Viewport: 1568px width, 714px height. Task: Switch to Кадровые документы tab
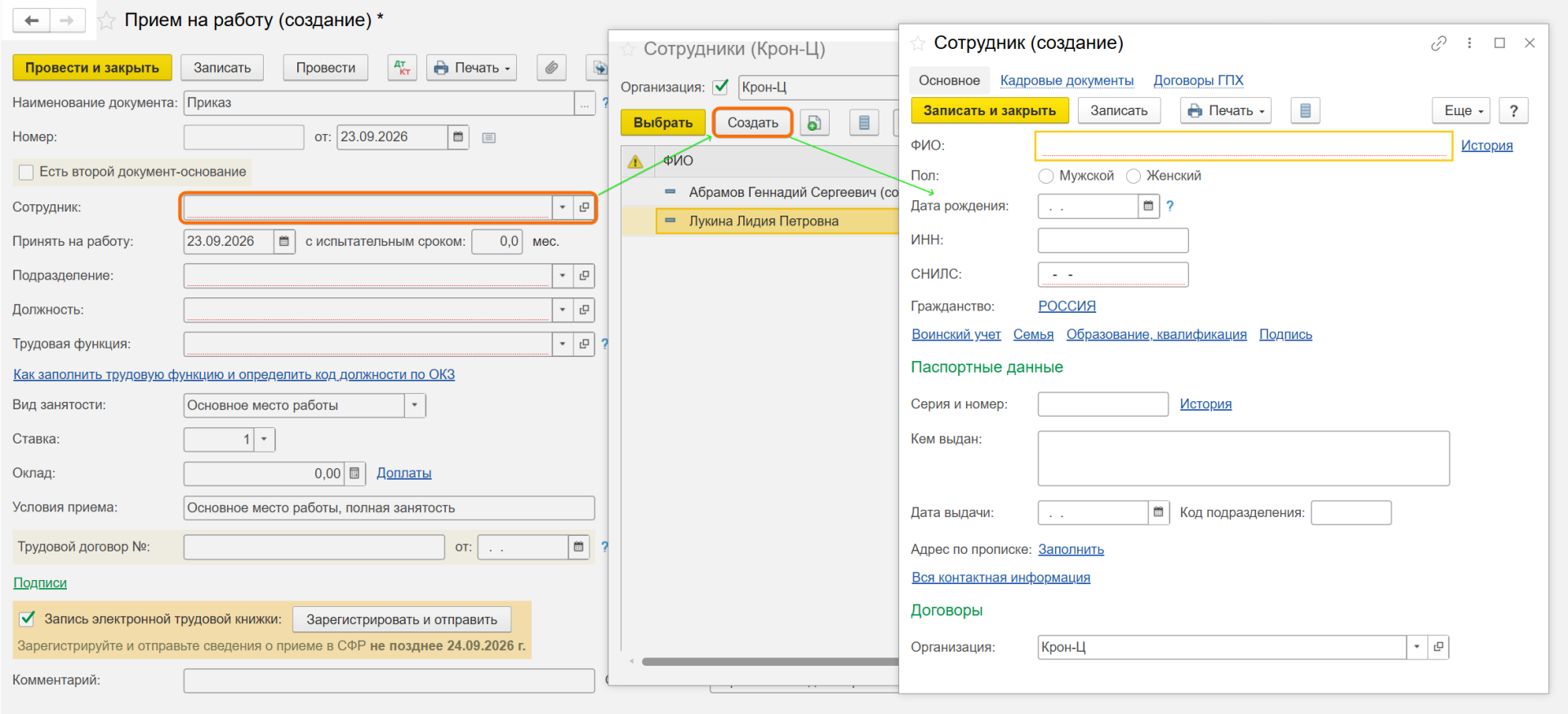pos(1067,80)
